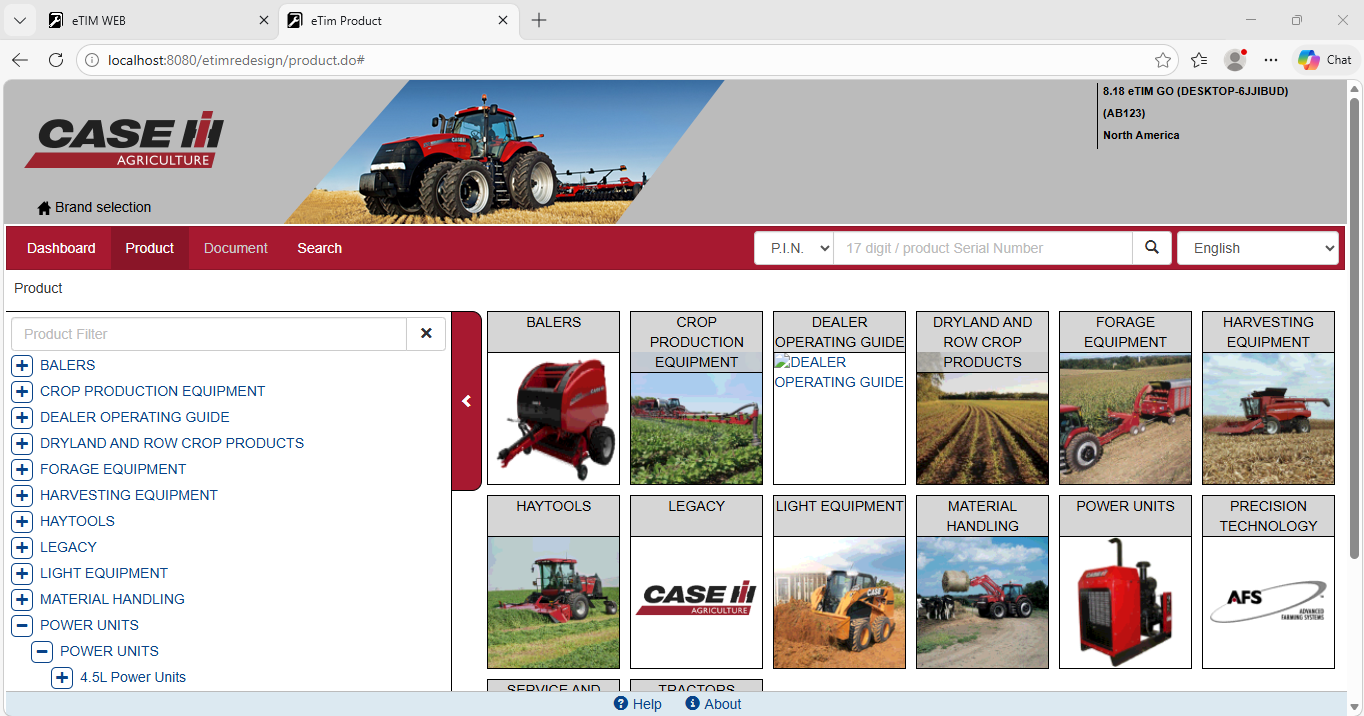Open the PRECISION TECHNOLOGY AFS thumbnail
This screenshot has height=716, width=1364.
(x=1268, y=602)
